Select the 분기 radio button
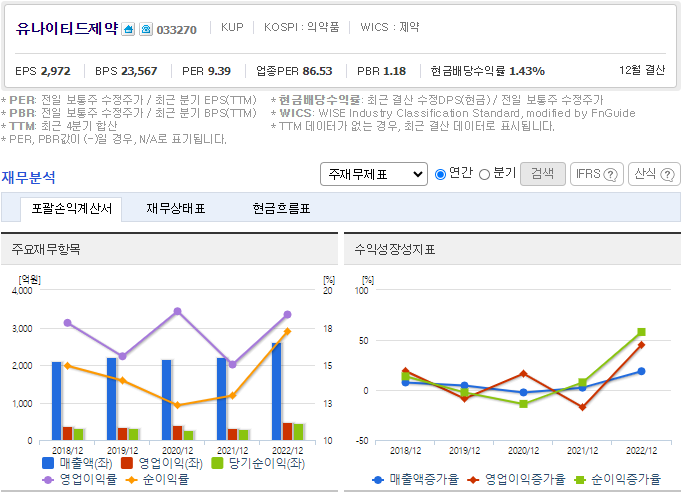Screen dimensions: 690x498 click(484, 174)
